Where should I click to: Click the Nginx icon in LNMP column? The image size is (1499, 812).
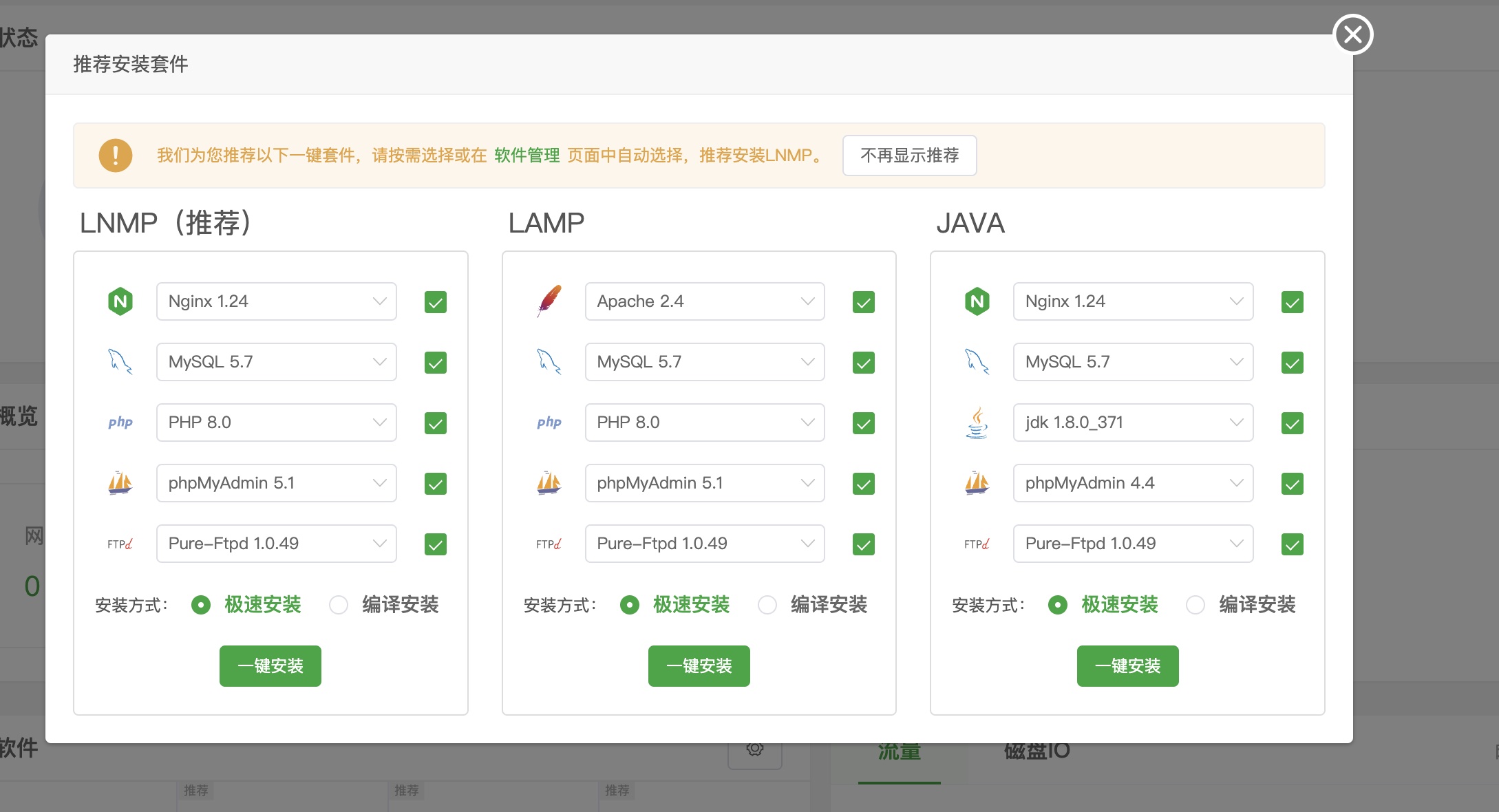coord(120,301)
